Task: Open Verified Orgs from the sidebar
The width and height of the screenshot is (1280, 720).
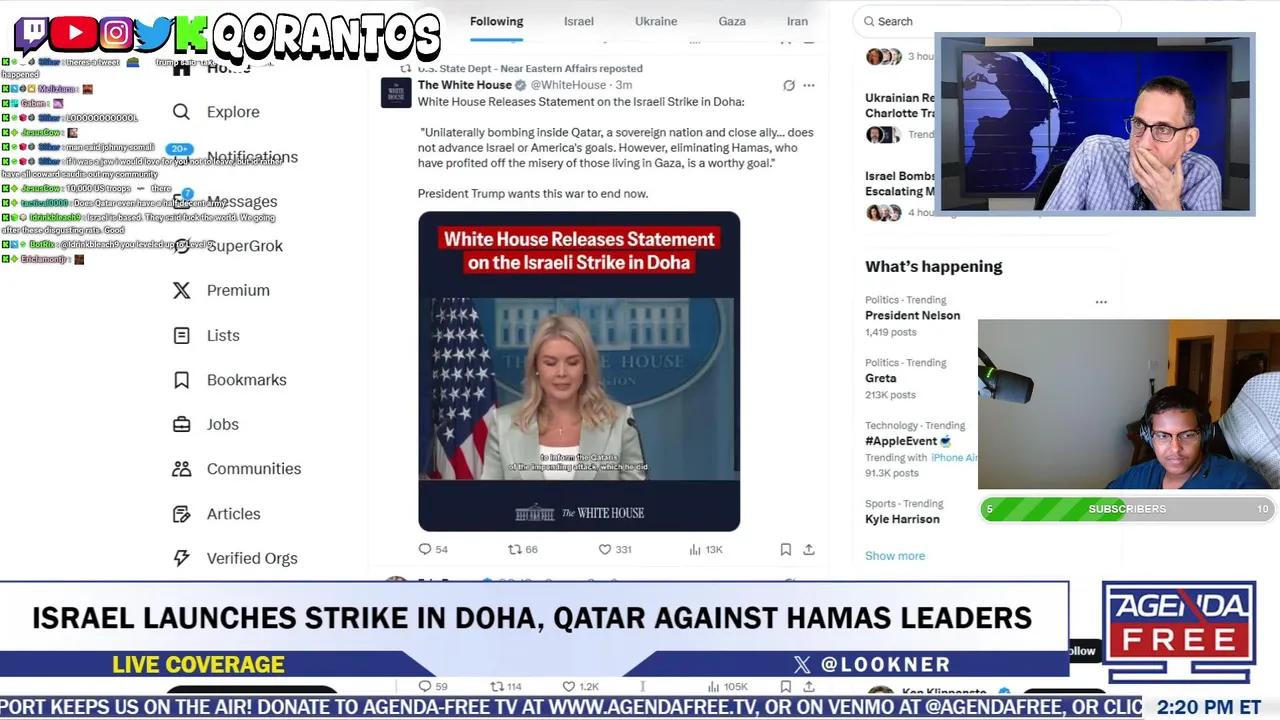Action: click(235, 558)
